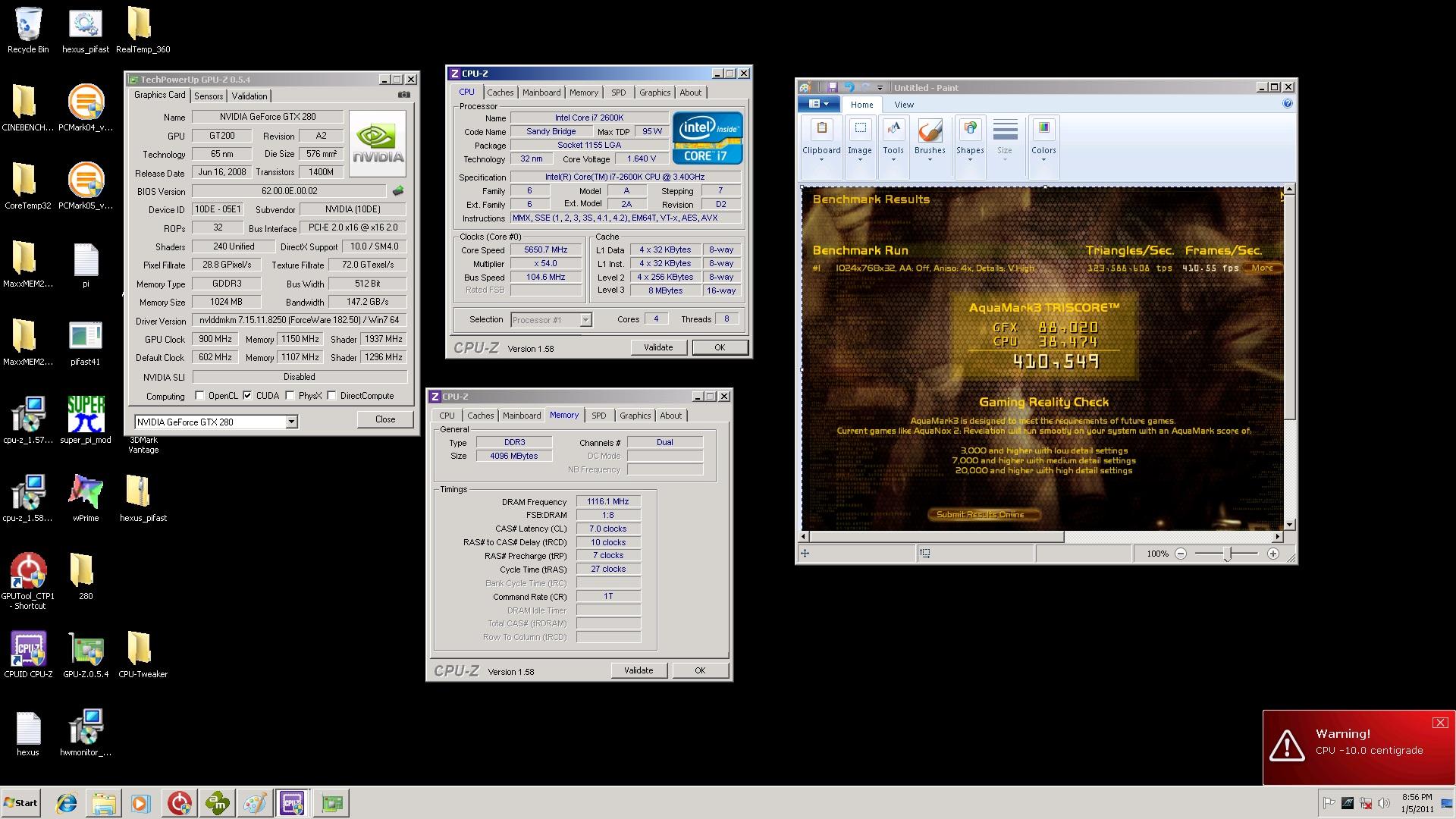Open the About tab in lower CPU-Z window
Image resolution: width=1456 pixels, height=819 pixels.
[x=670, y=416]
